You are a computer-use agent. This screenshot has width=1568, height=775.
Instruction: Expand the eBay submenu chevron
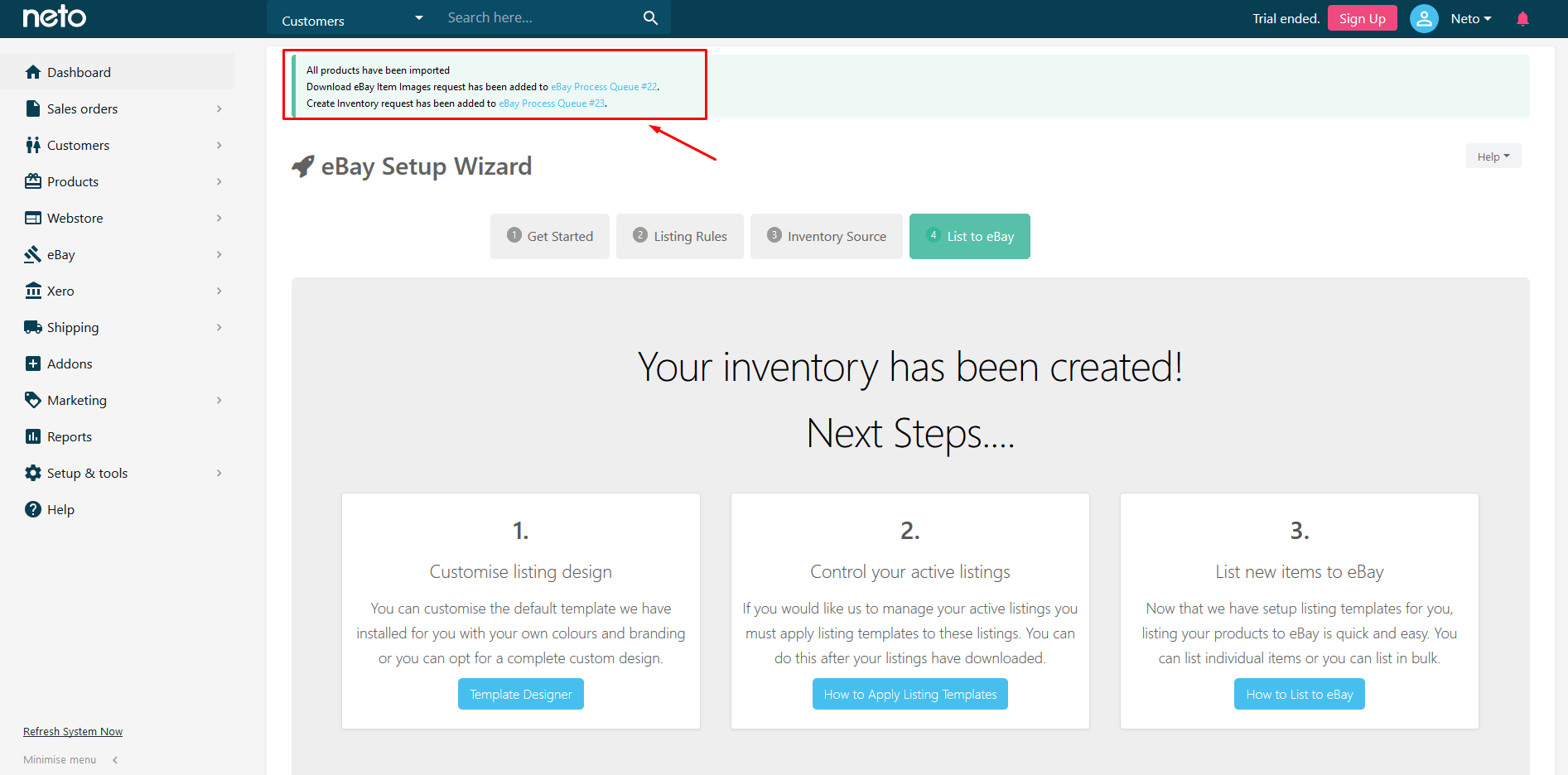pos(220,254)
